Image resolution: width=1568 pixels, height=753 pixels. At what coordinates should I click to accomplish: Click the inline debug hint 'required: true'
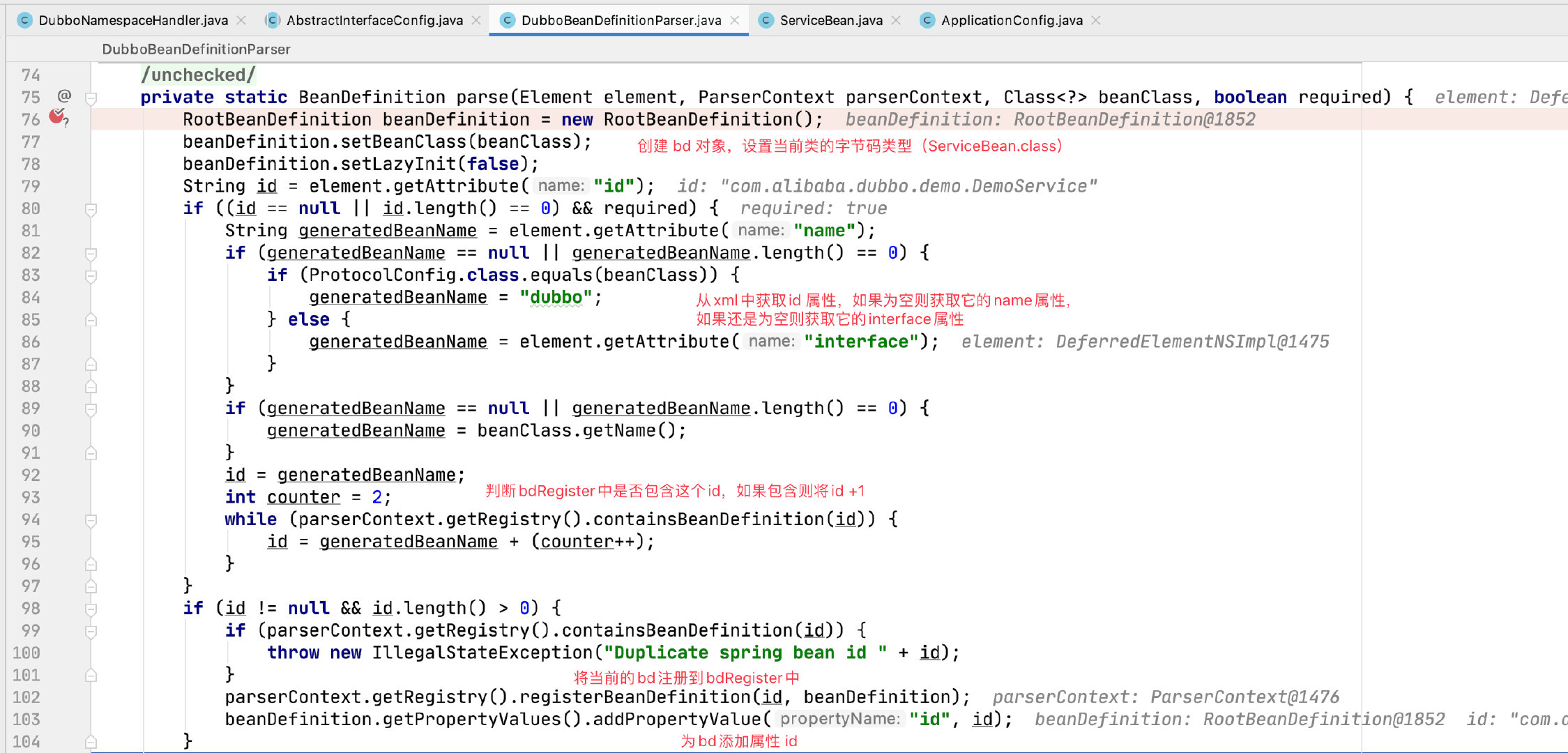click(814, 208)
